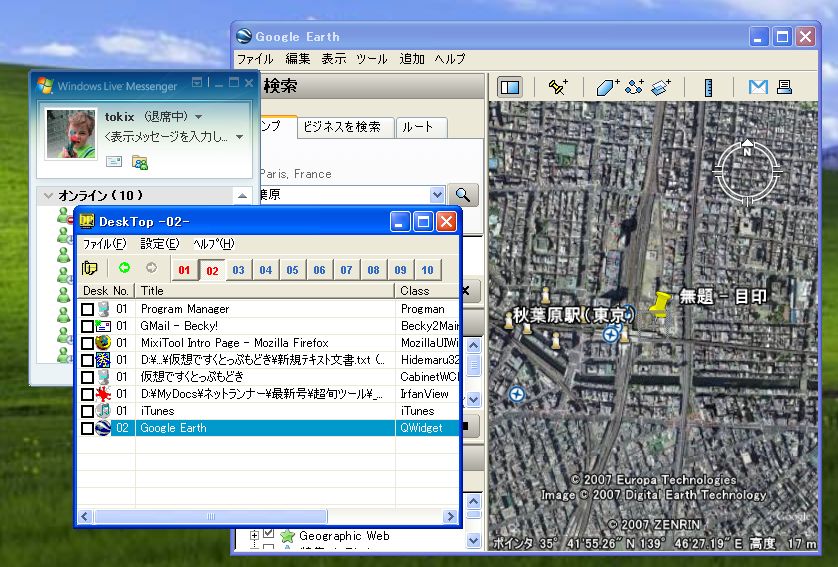This screenshot has width=838, height=567.
Task: Check the 仮想ですくとっぷもどき row checkbox
Action: 87,377
